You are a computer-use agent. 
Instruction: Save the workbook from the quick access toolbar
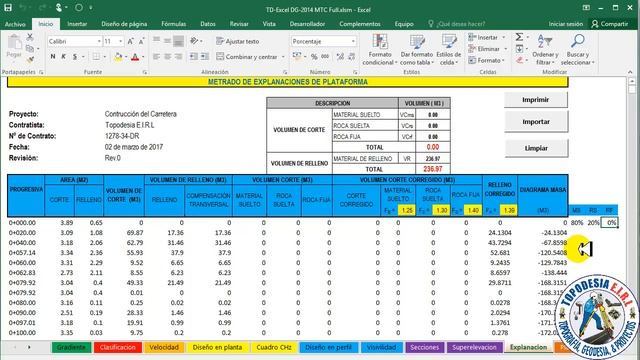8,7
